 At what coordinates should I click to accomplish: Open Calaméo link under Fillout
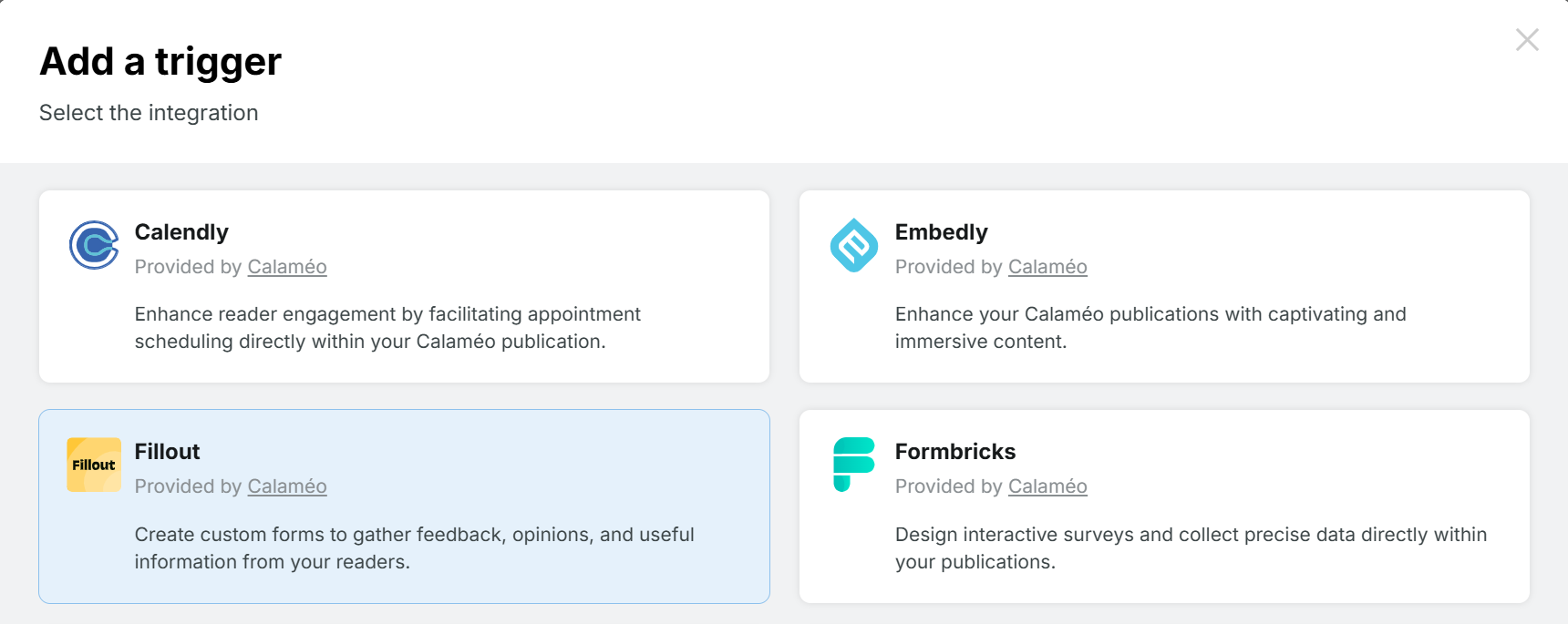click(287, 486)
